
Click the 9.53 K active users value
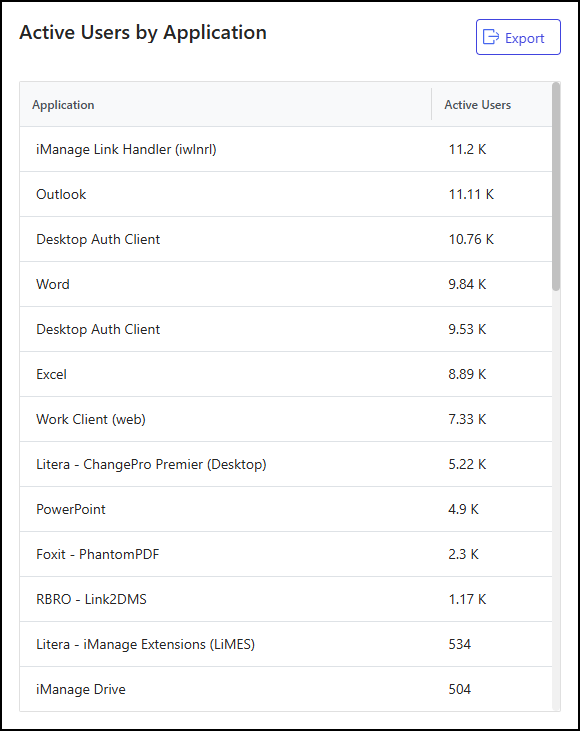click(x=467, y=329)
